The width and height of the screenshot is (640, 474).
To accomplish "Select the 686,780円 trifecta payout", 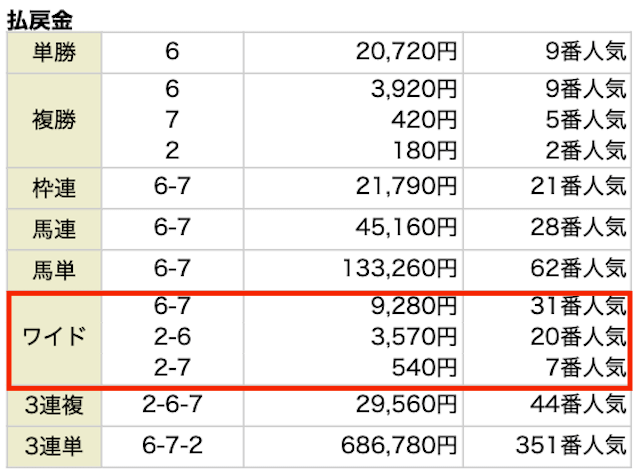I will 398,445.
